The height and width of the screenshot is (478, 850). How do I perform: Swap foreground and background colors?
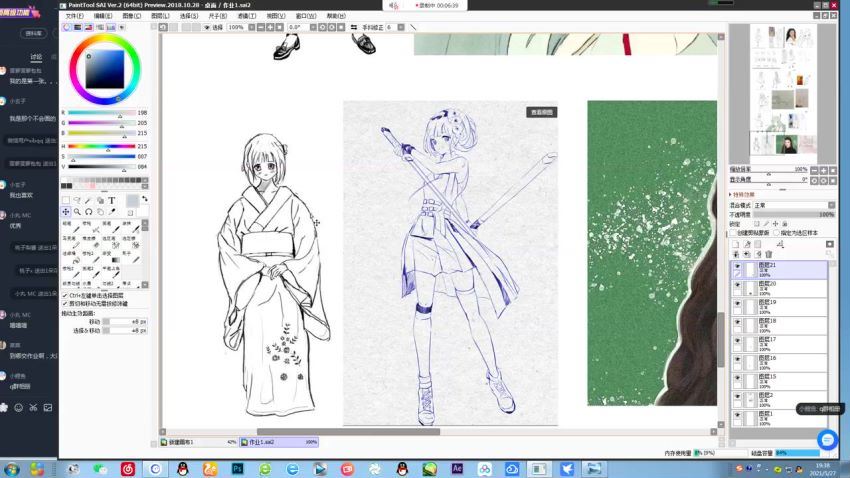145,198
